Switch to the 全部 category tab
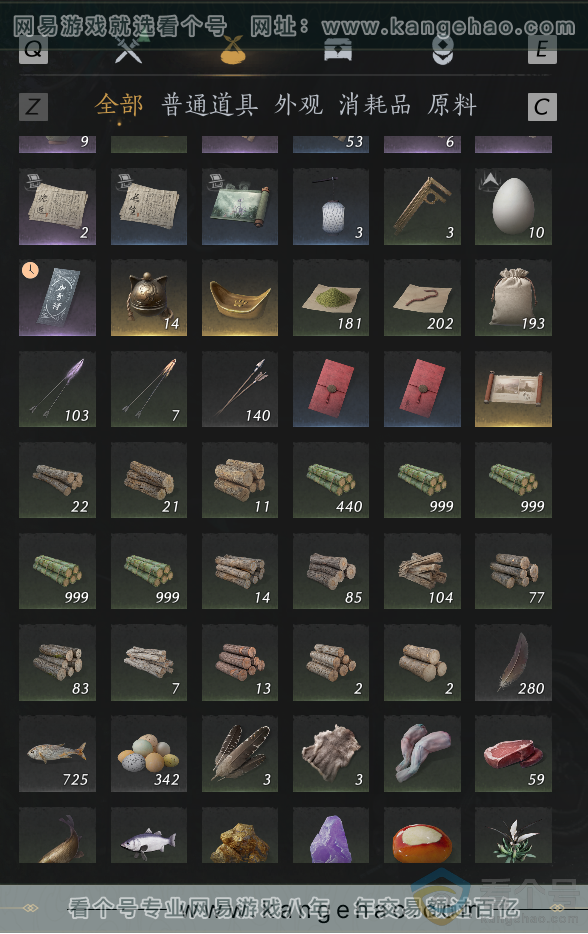The height and width of the screenshot is (934, 588). click(x=119, y=105)
